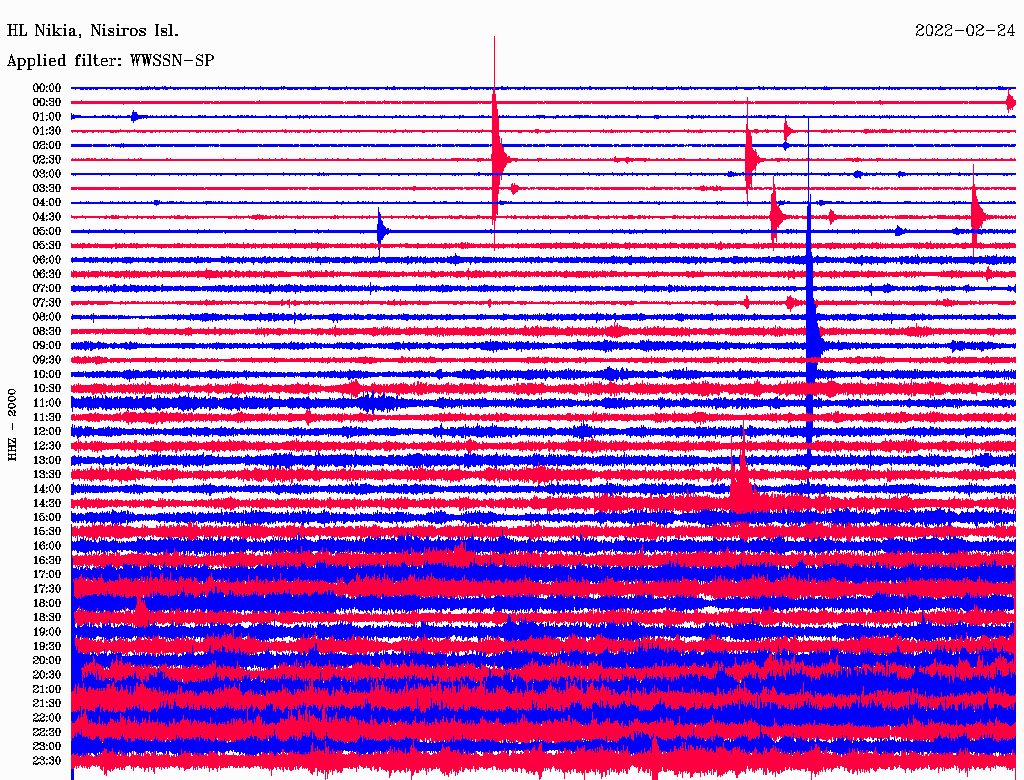Click the 02:00 time label

click(47, 146)
